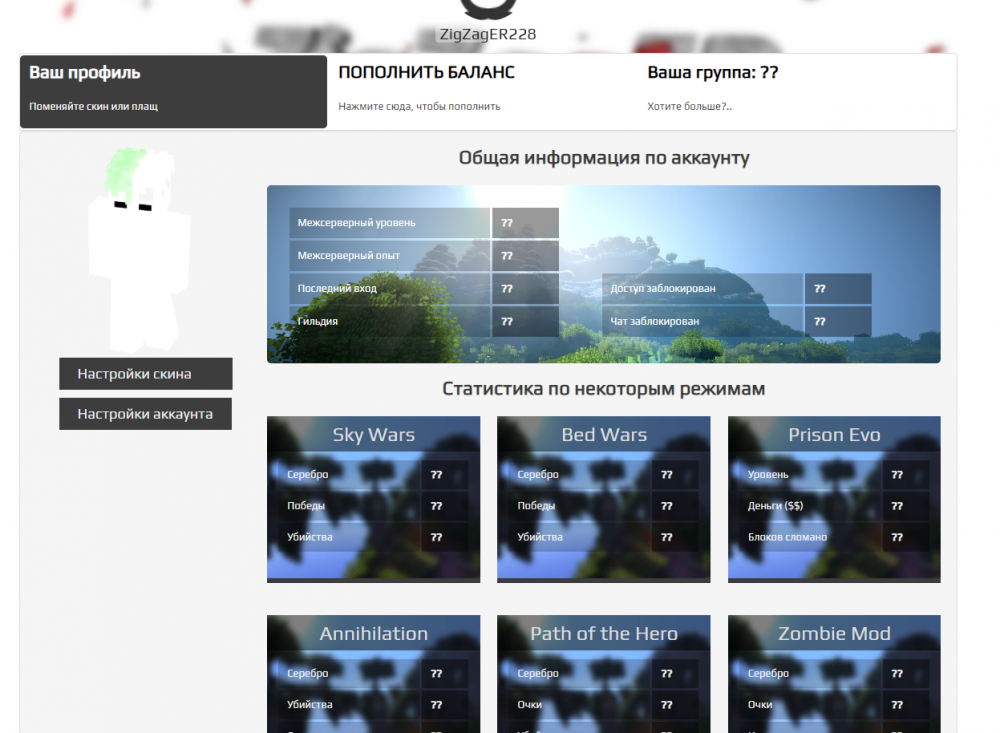Open the Path of the Hero panel
Image resolution: width=1000 pixels, height=733 pixels.
click(603, 633)
